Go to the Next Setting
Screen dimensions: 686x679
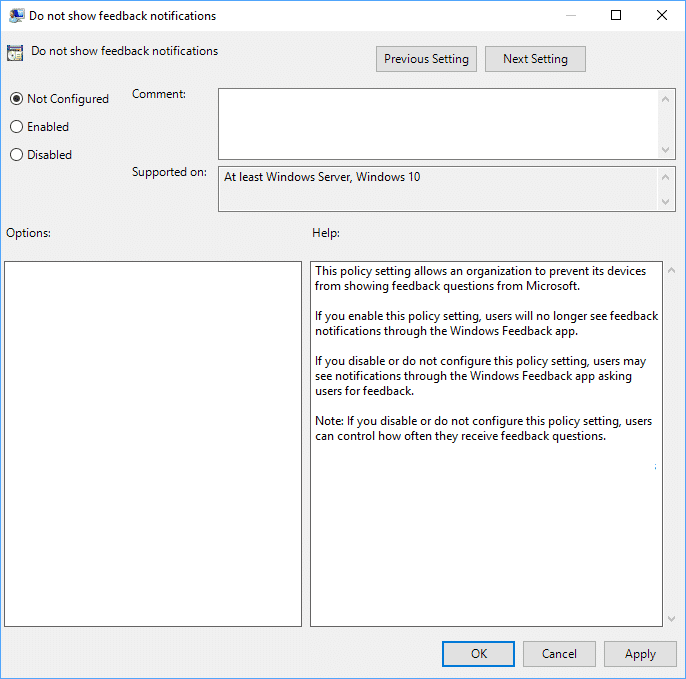click(535, 59)
